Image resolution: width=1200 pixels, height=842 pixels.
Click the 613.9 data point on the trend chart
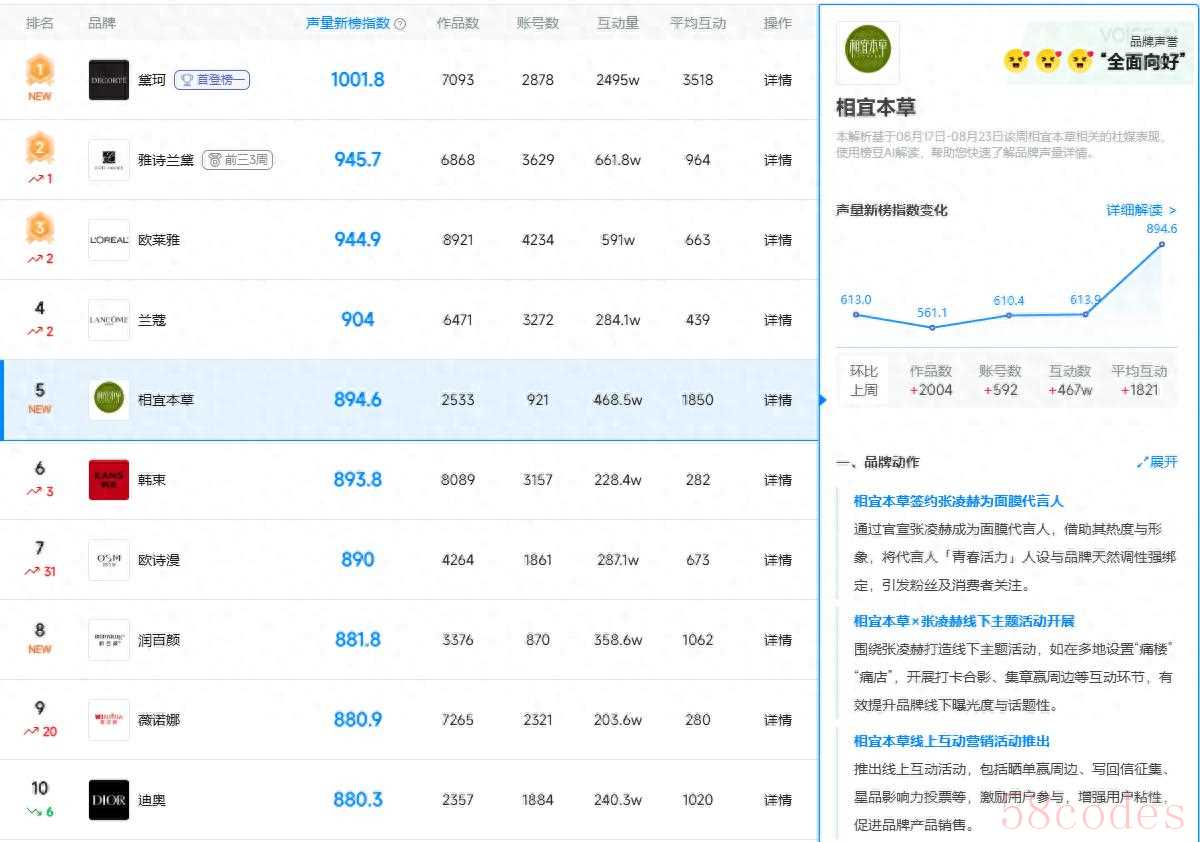[1085, 315]
